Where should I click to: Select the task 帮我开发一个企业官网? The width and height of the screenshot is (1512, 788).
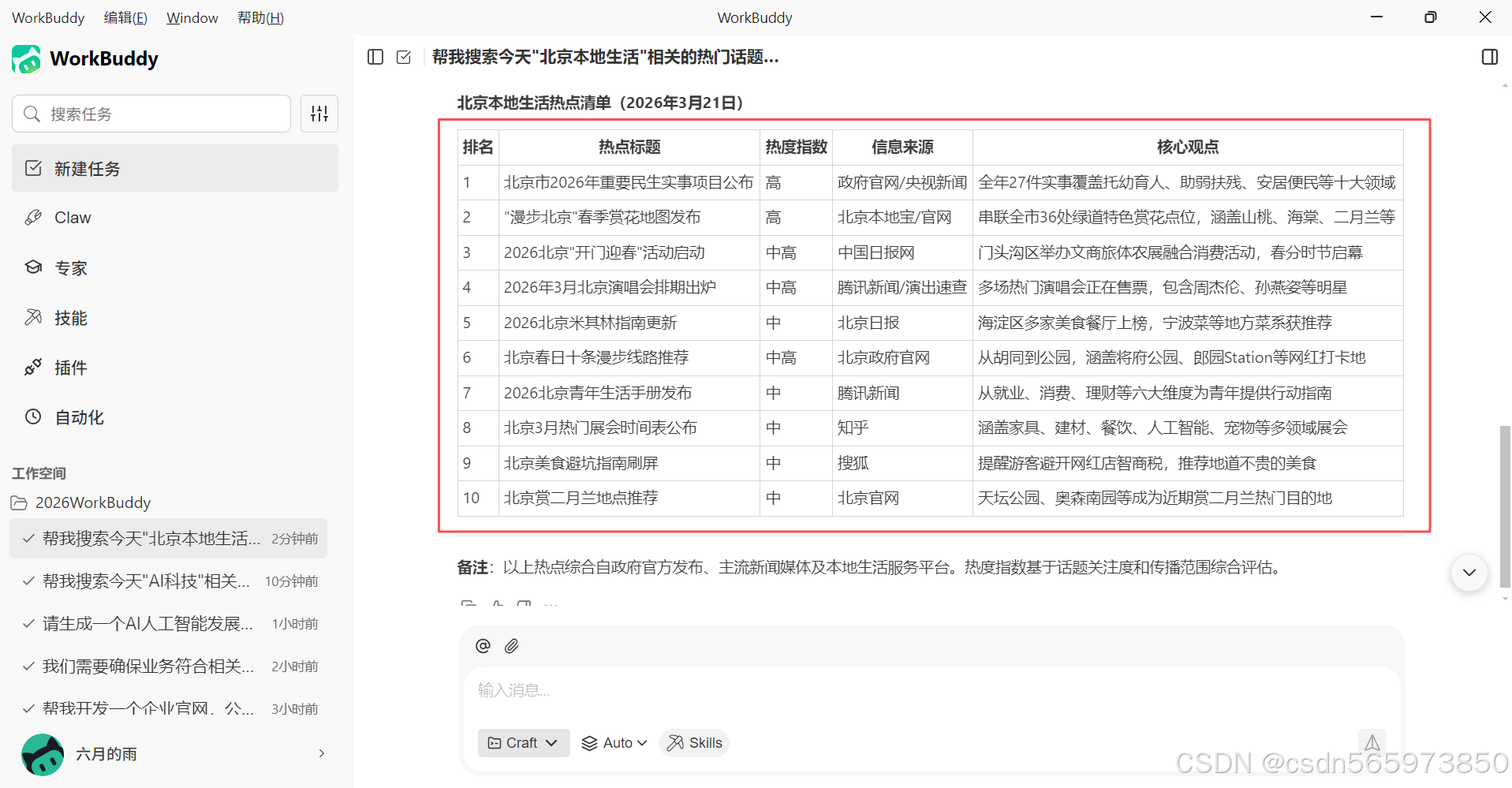pos(169,709)
